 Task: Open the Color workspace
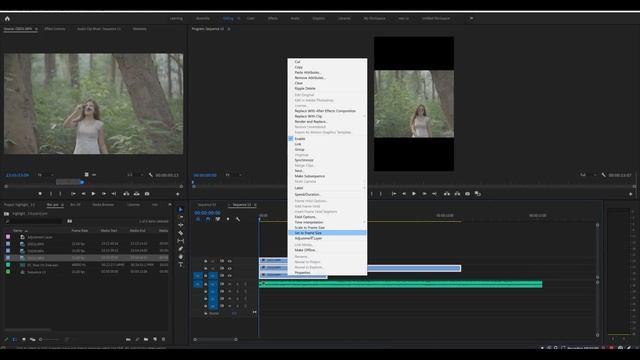click(x=250, y=18)
